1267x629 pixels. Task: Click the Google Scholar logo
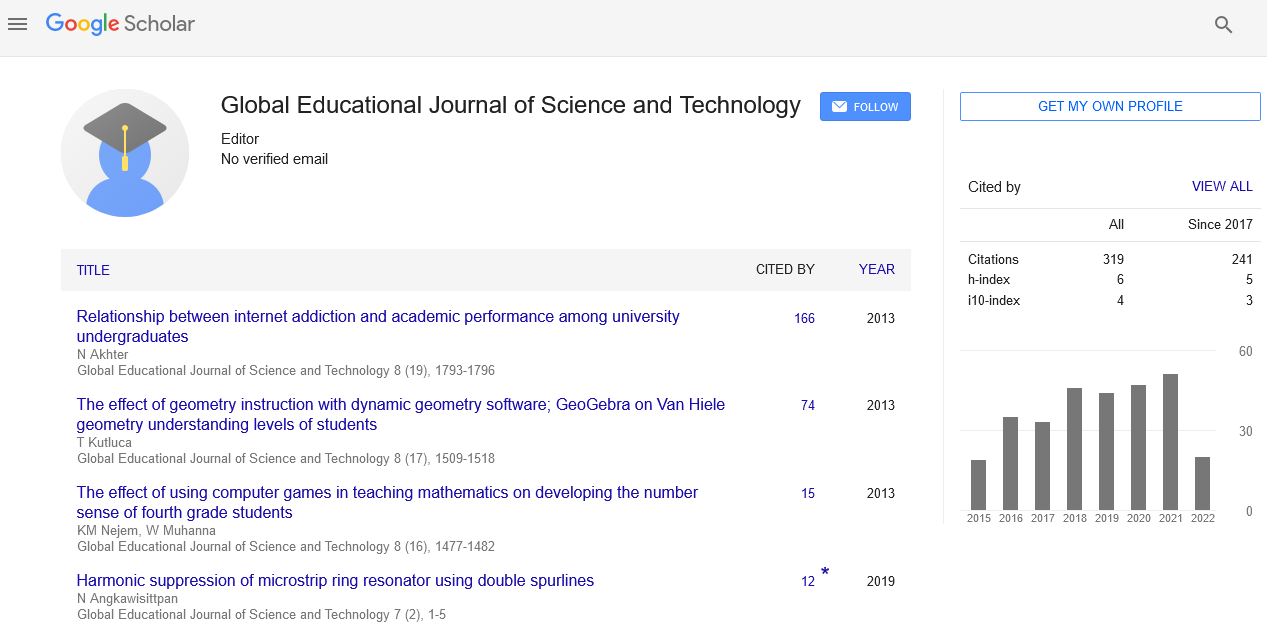pyautogui.click(x=120, y=24)
